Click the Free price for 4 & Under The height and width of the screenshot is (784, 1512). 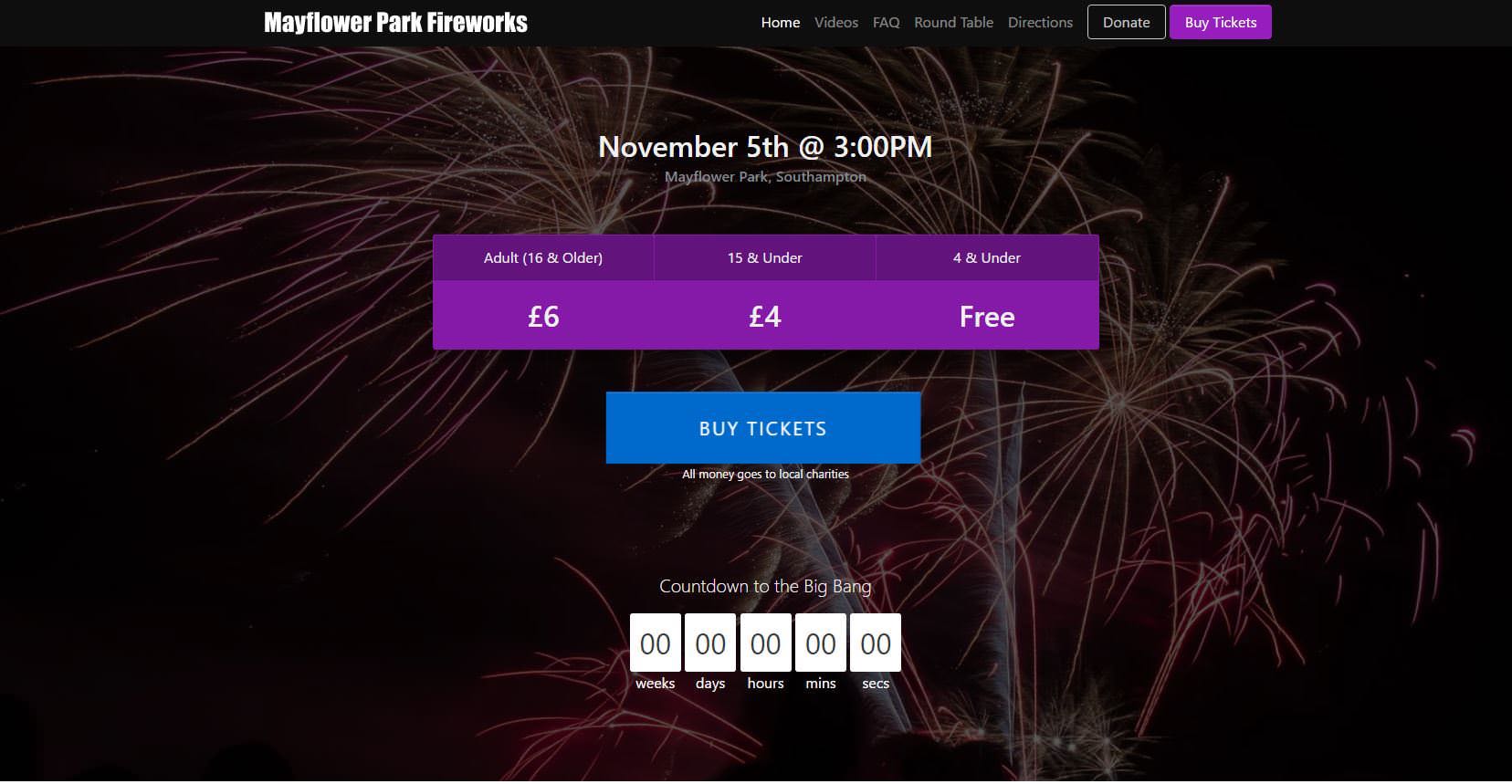pyautogui.click(x=986, y=316)
